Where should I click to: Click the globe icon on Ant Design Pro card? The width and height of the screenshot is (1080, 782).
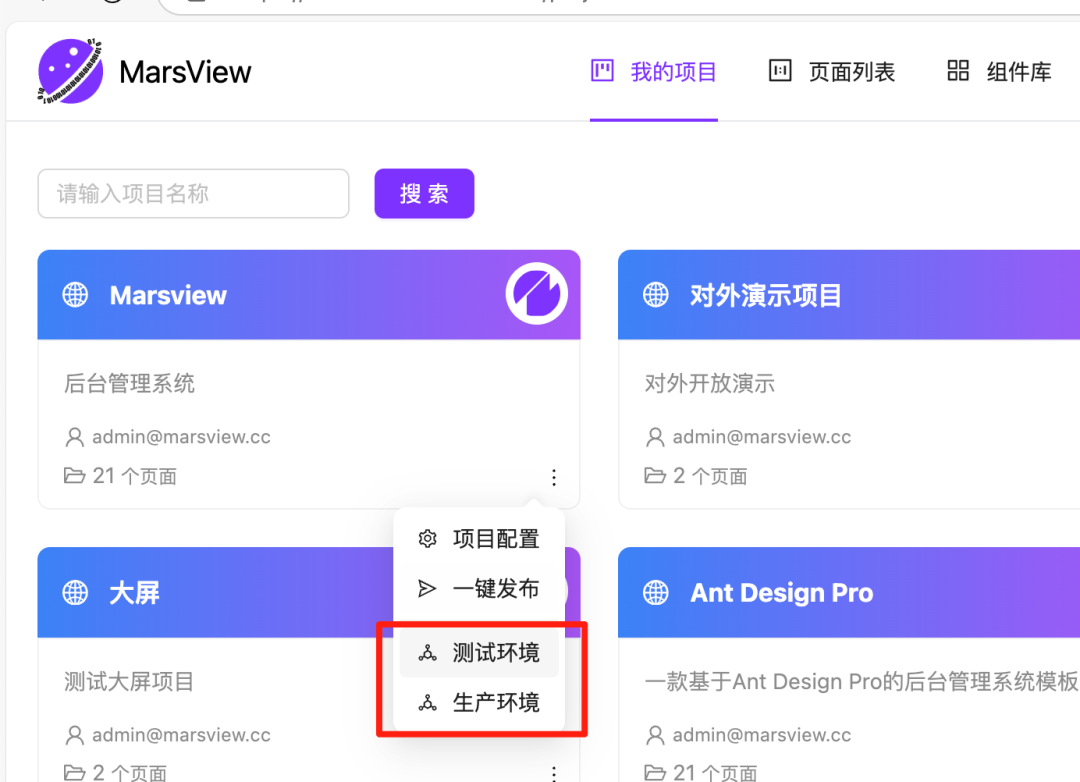pyautogui.click(x=656, y=593)
